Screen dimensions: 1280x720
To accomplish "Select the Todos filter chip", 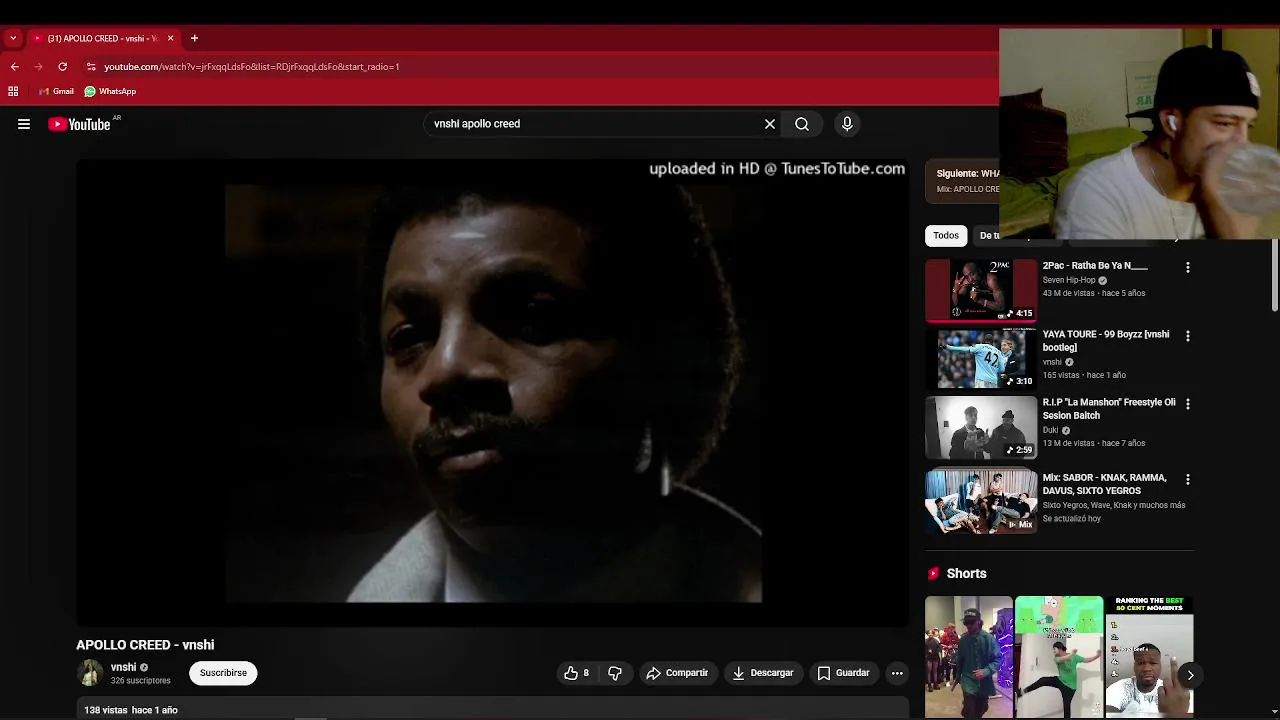I will tap(946, 236).
